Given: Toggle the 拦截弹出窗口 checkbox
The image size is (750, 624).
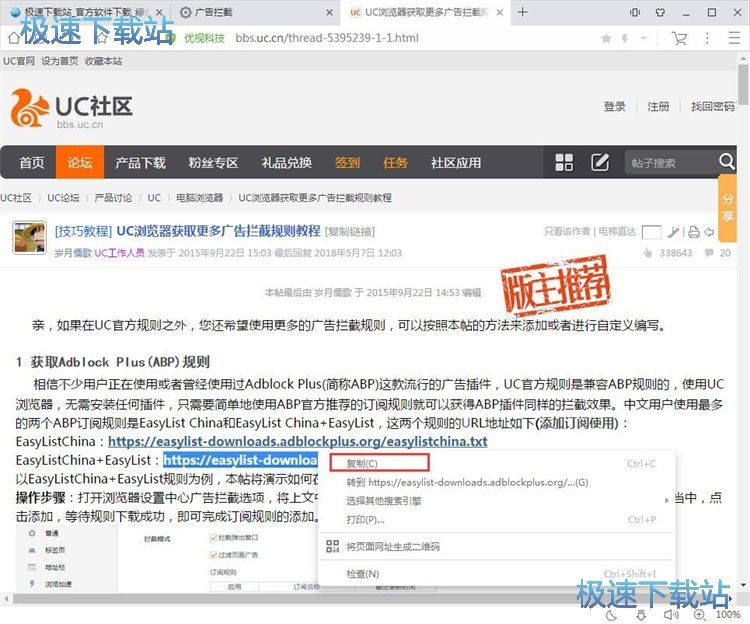Looking at the screenshot, I should pyautogui.click(x=213, y=537).
